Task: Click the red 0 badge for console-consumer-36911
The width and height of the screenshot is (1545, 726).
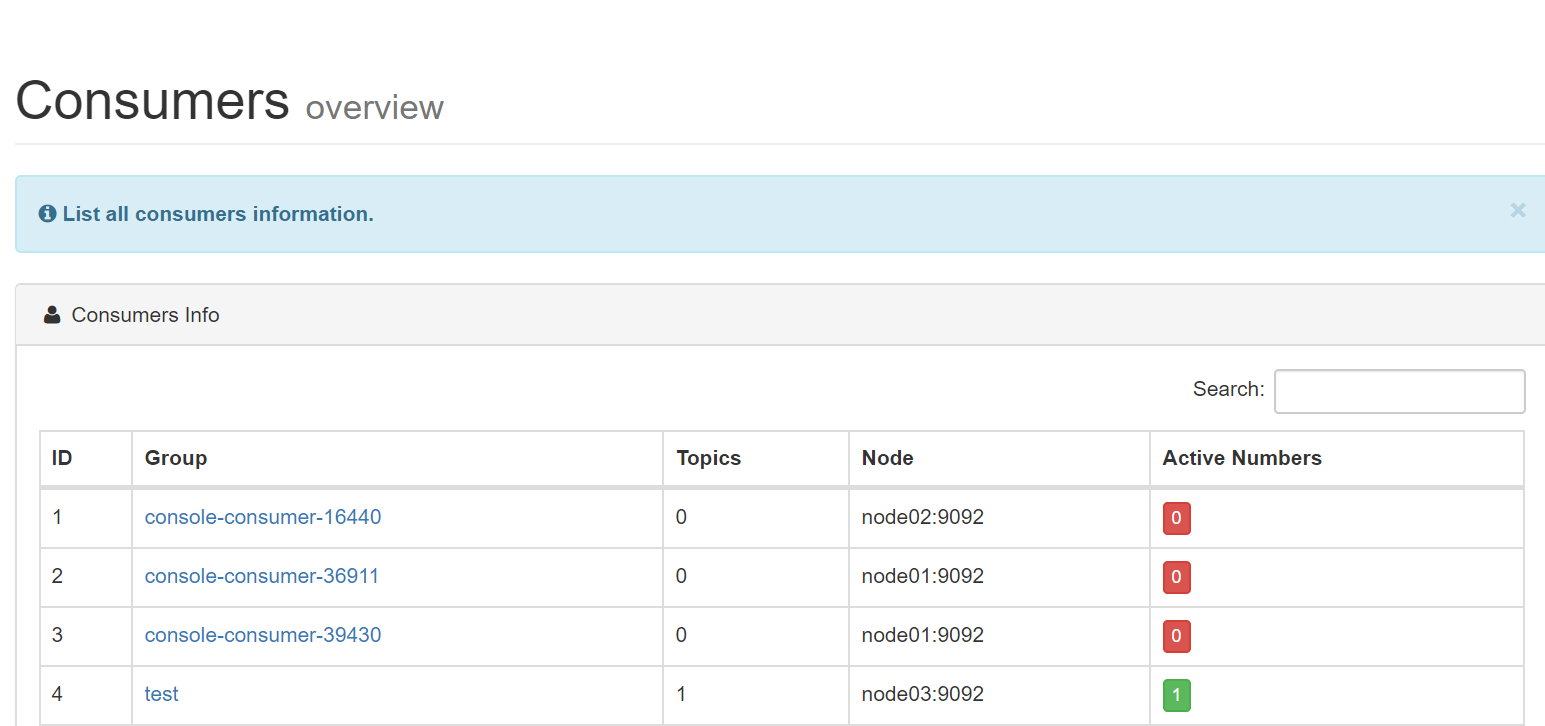Action: [x=1176, y=578]
